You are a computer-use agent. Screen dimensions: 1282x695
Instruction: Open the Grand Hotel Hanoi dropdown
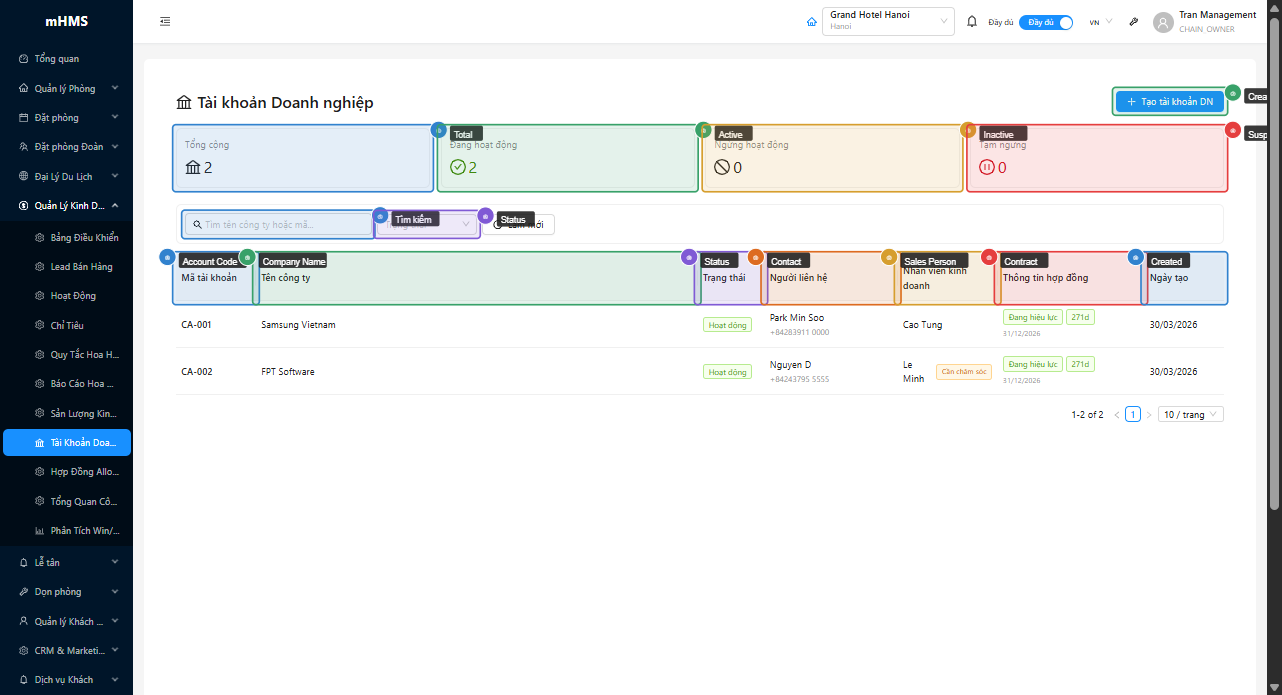887,21
